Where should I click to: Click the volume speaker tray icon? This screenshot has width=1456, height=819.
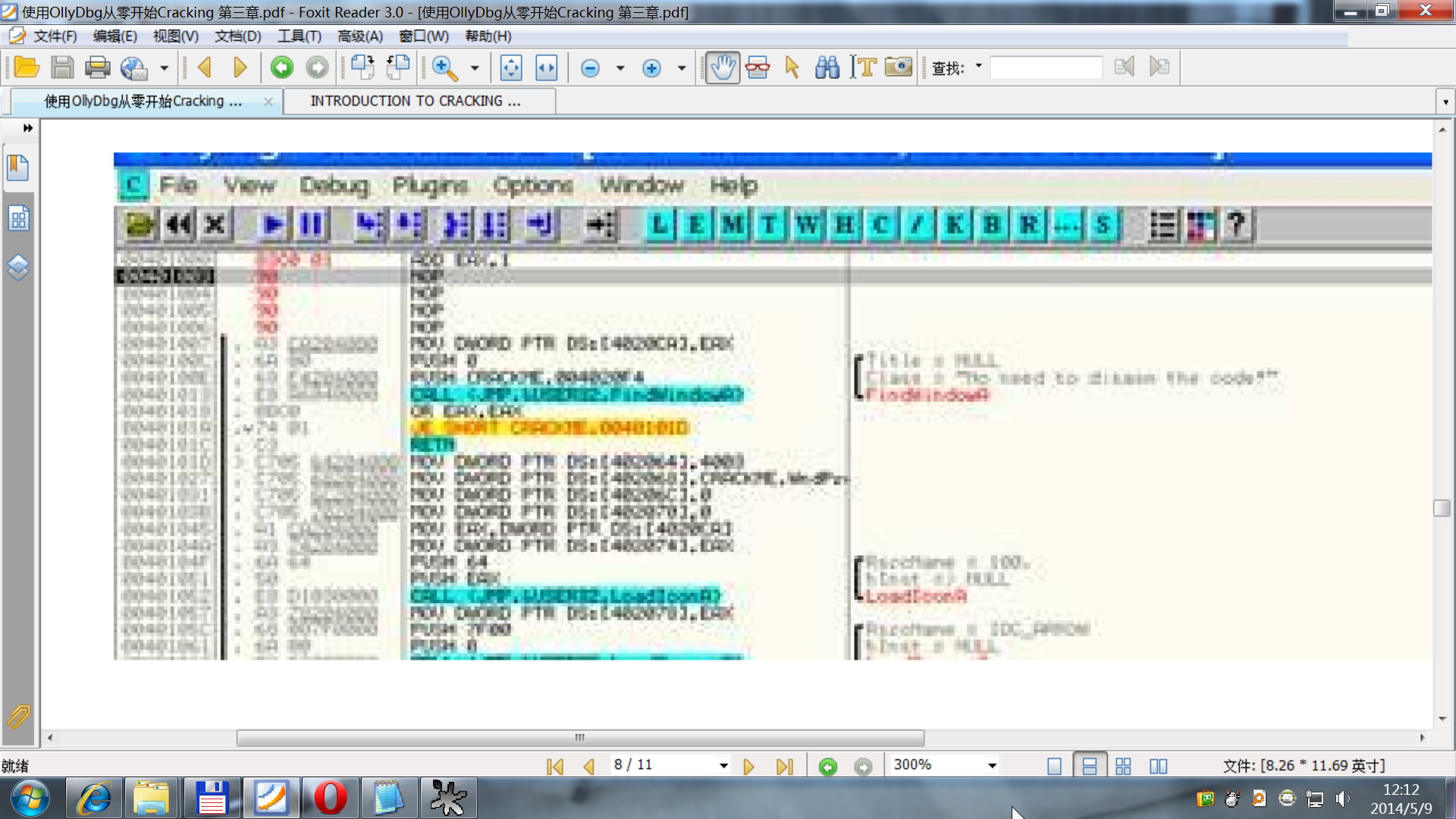click(x=1343, y=799)
